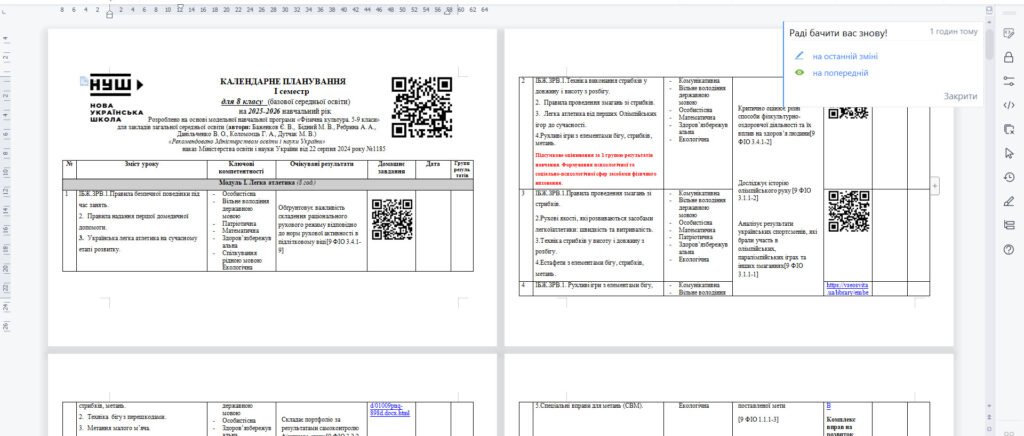This screenshot has height=436, width=1024.
Task: Open the code brackets icon in sidebar
Action: [1009, 105]
